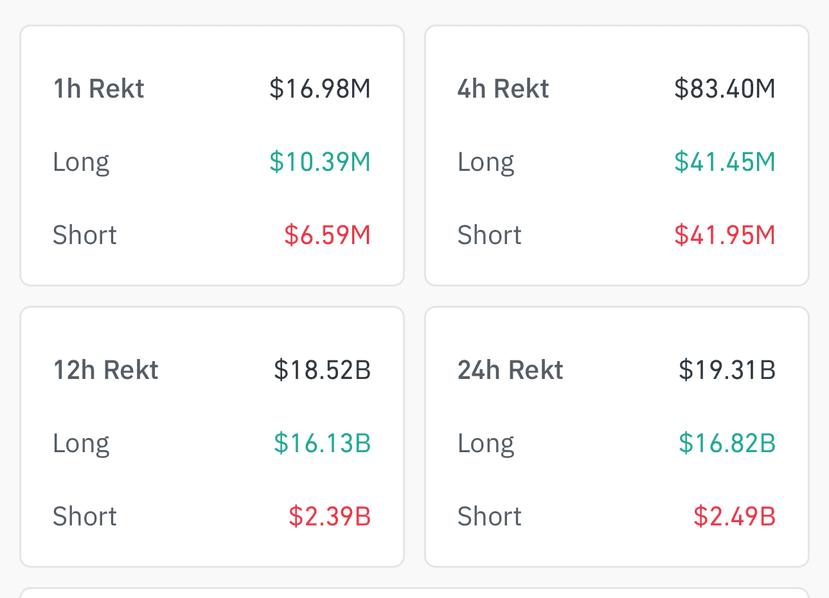The width and height of the screenshot is (829, 598).
Task: Select the 4h Long value $41.45M
Action: [x=725, y=161]
